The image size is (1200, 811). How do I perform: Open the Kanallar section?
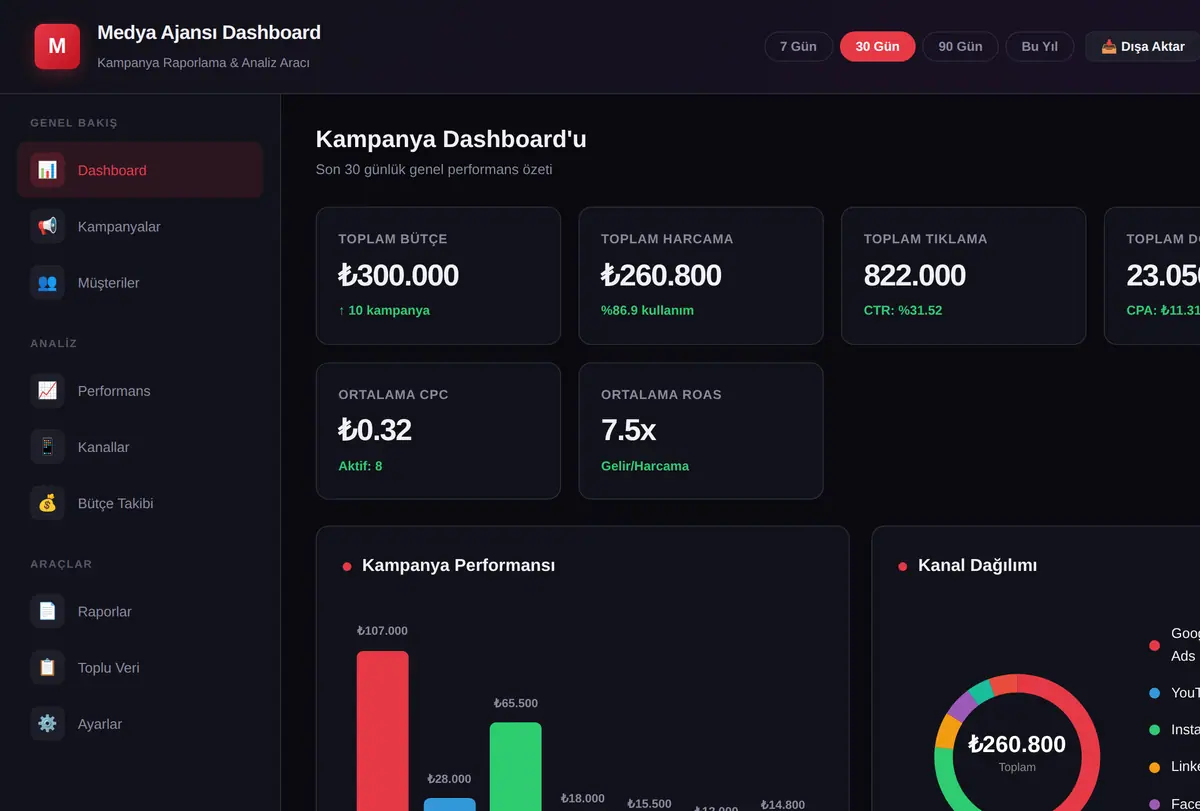[140, 446]
